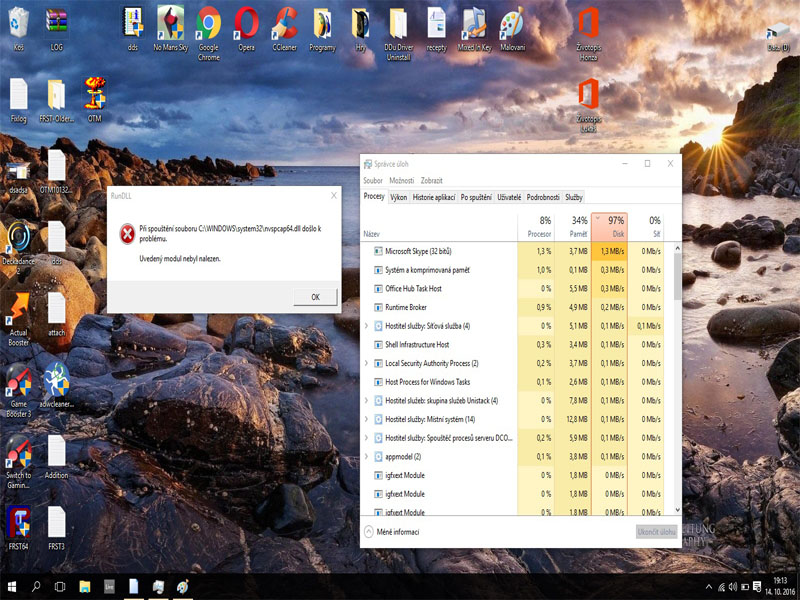Screen dimensions: 800x600
Task: Select the FRST64 desktop icon
Action: [18, 523]
